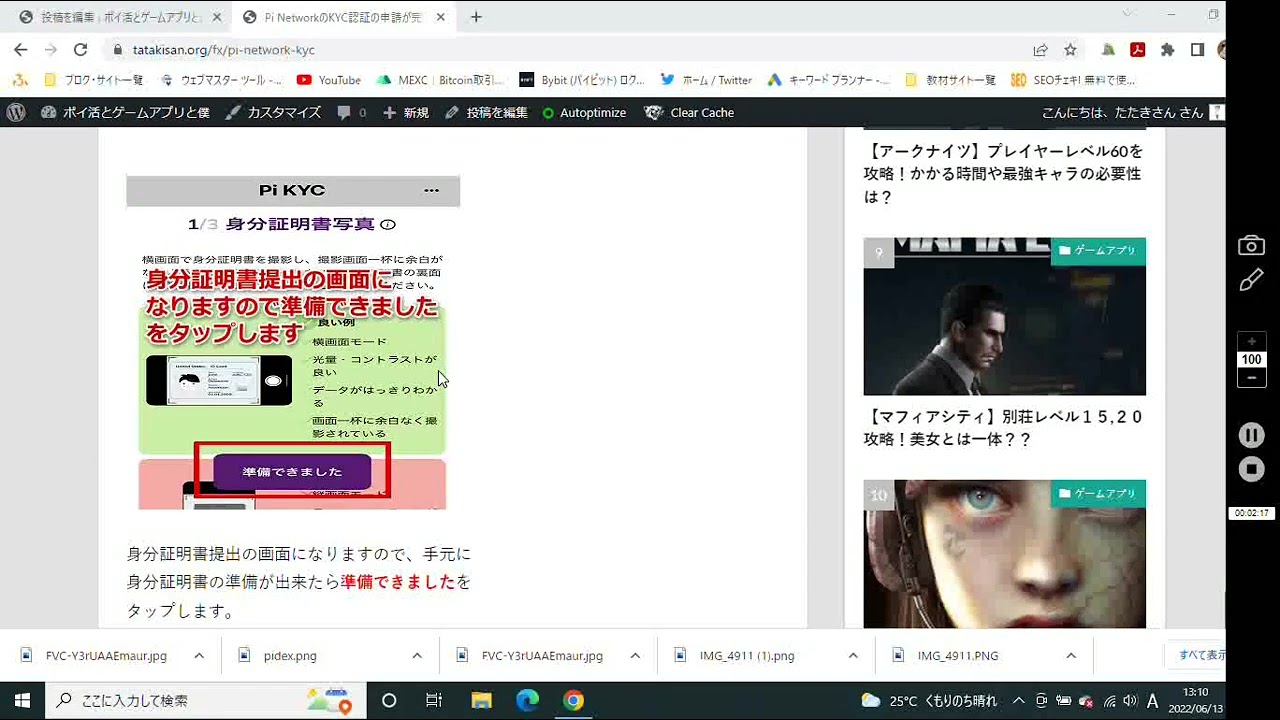The width and height of the screenshot is (1280, 720).
Task: Open Chrome side panel icon
Action: pyautogui.click(x=1197, y=49)
